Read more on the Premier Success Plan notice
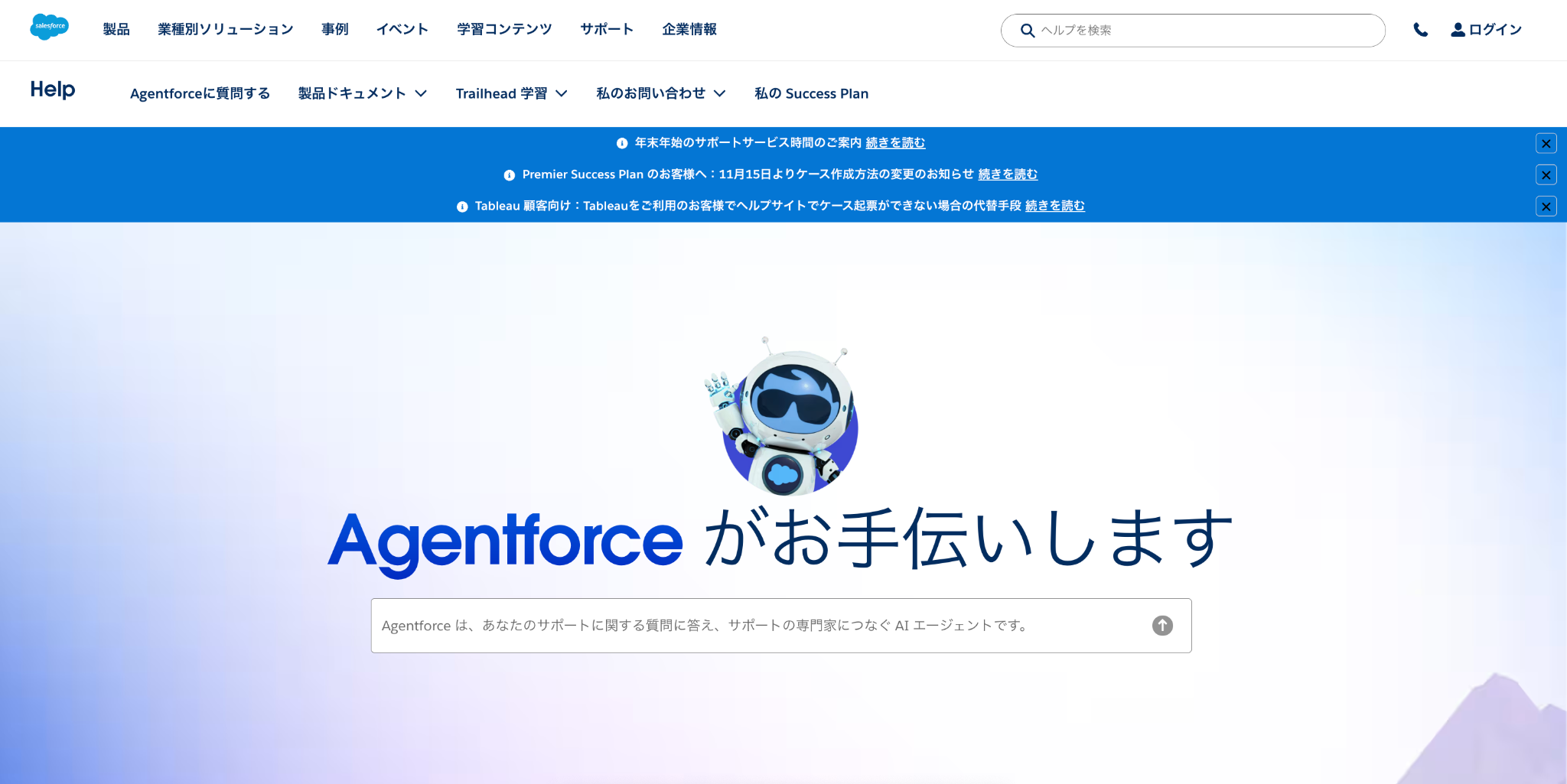This screenshot has width=1567, height=784. 1008,174
